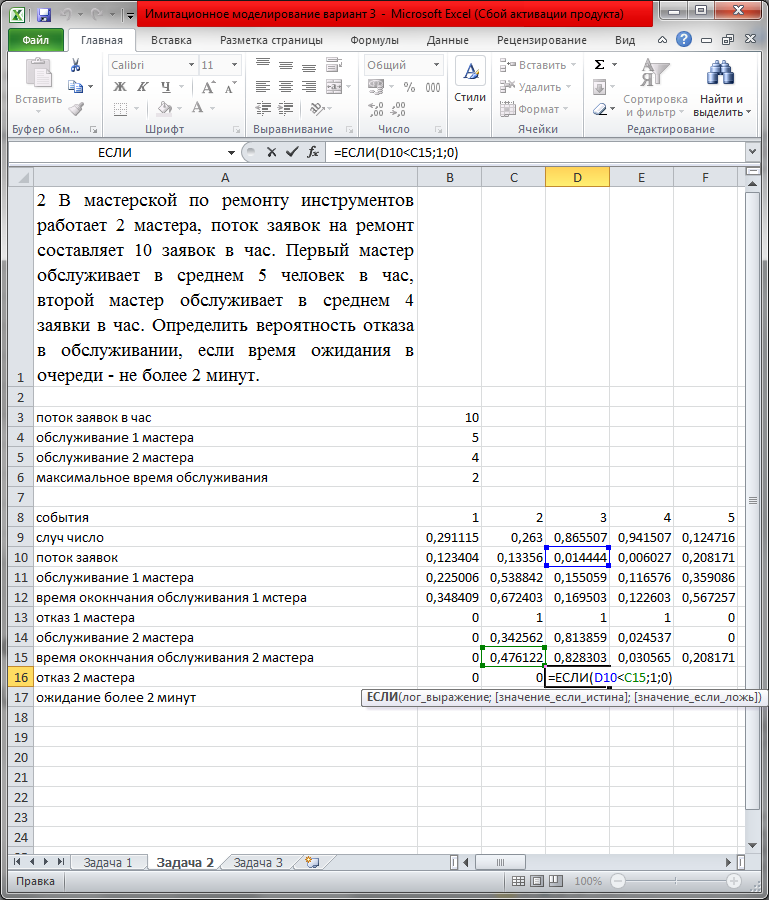Click the zoom slider in status bar
This screenshot has width=769, height=900.
675,881
